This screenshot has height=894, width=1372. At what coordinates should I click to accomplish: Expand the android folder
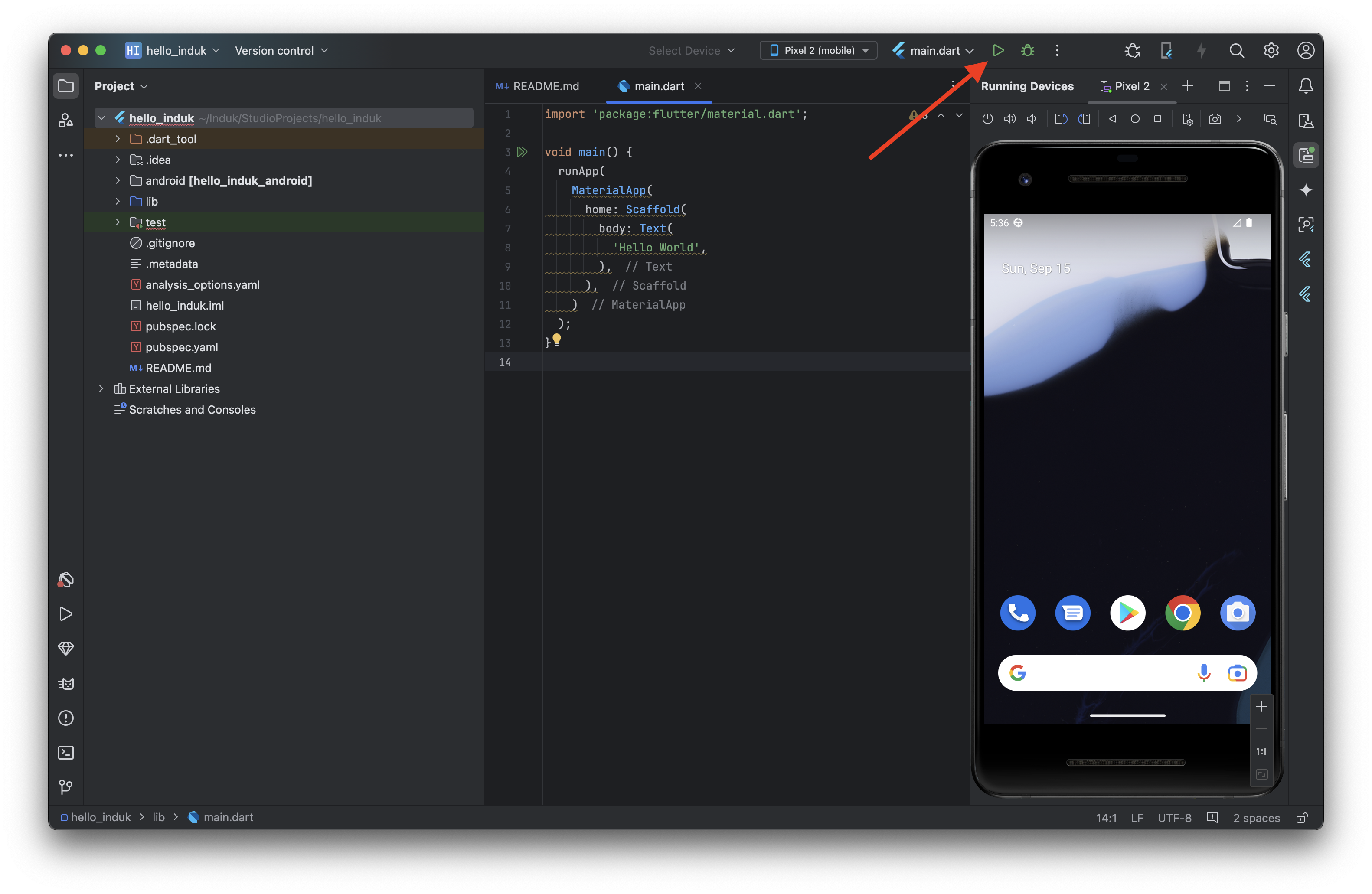(118, 180)
